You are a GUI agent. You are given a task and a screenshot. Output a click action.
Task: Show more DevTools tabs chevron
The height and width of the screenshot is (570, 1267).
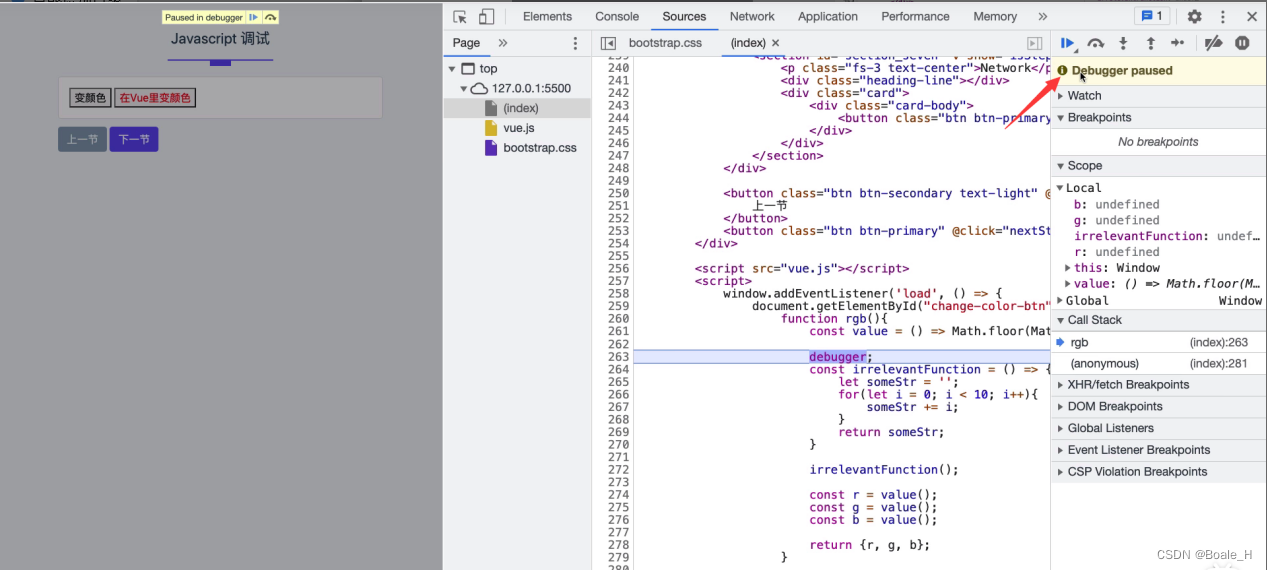(1043, 16)
